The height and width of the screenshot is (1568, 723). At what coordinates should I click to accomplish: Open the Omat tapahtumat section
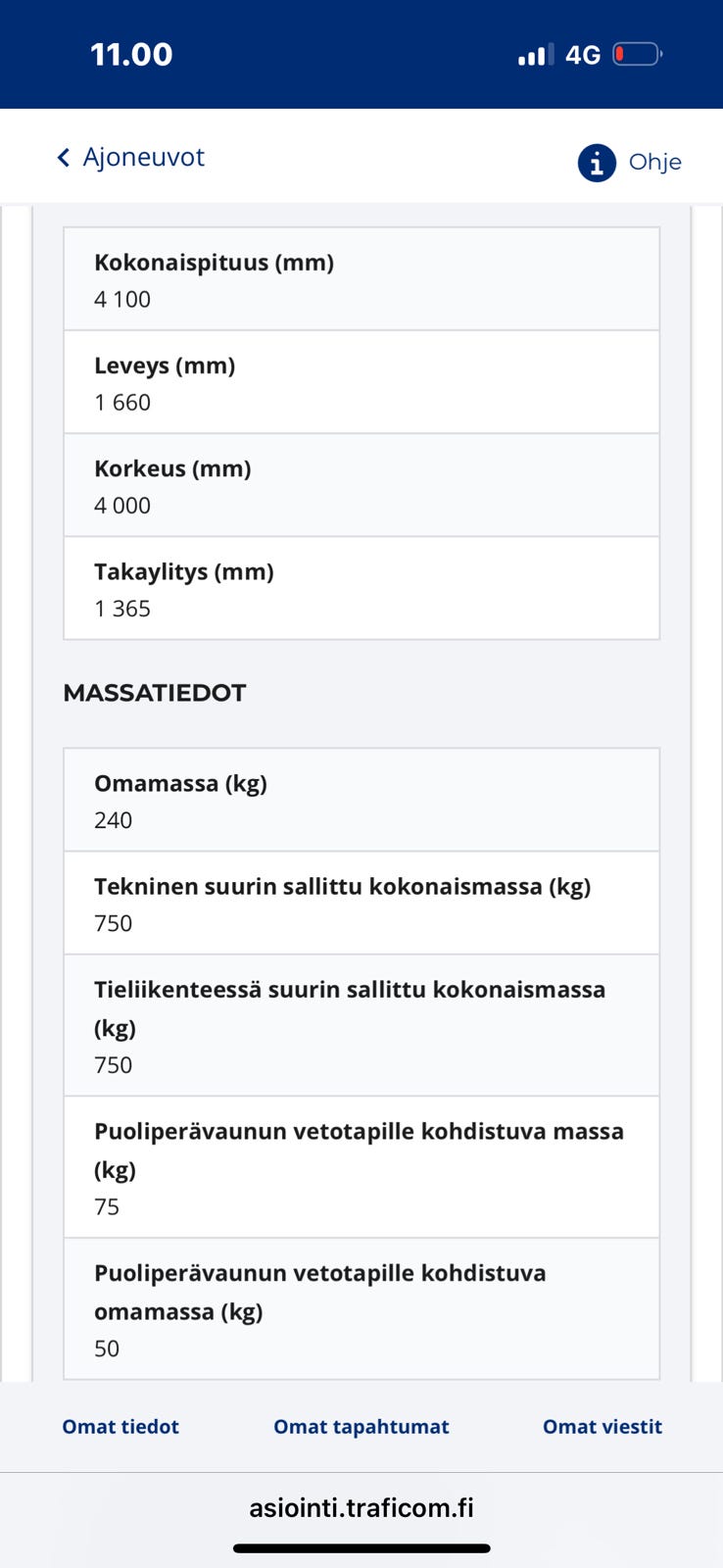[361, 1426]
